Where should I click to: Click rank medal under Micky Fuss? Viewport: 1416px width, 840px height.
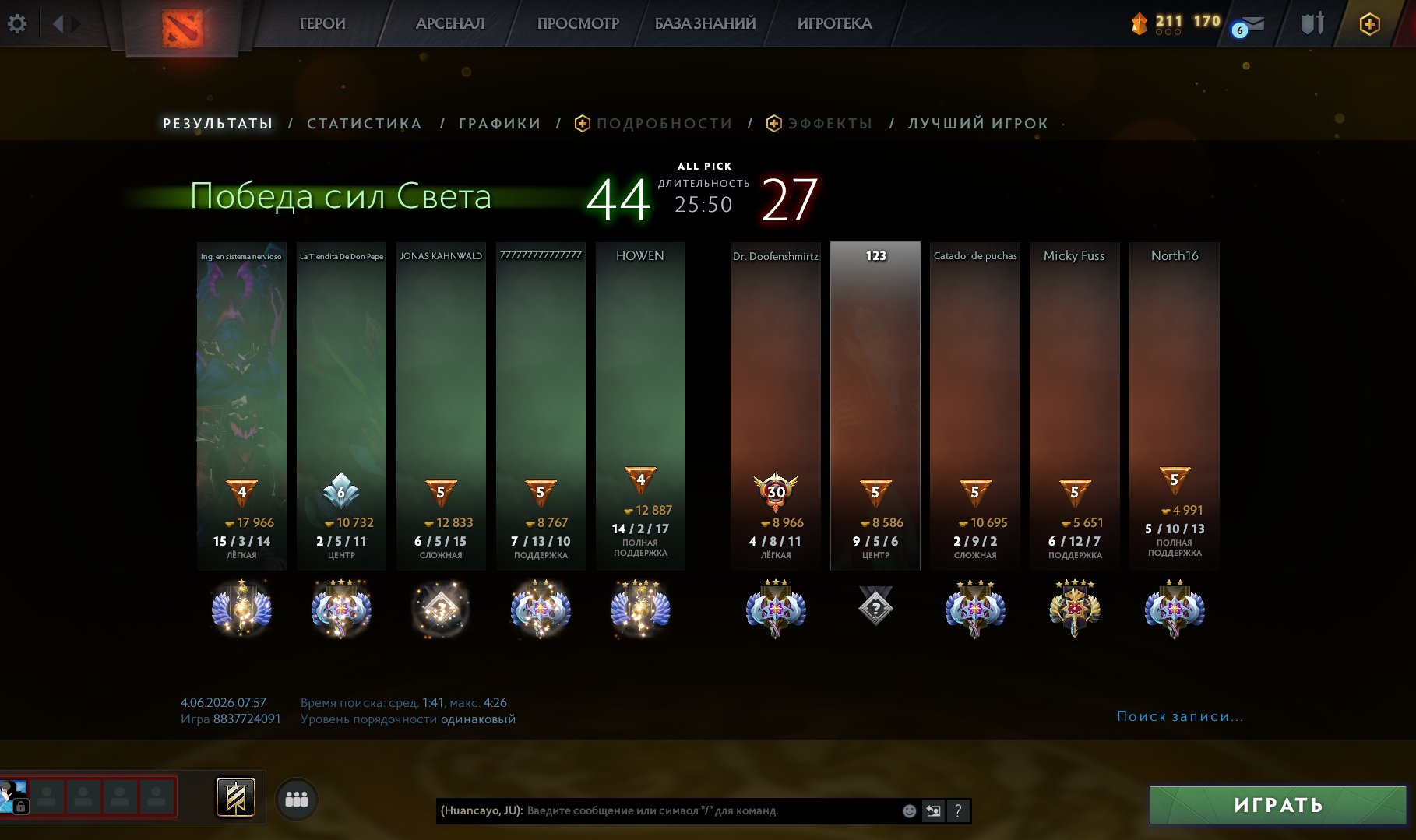click(1075, 609)
